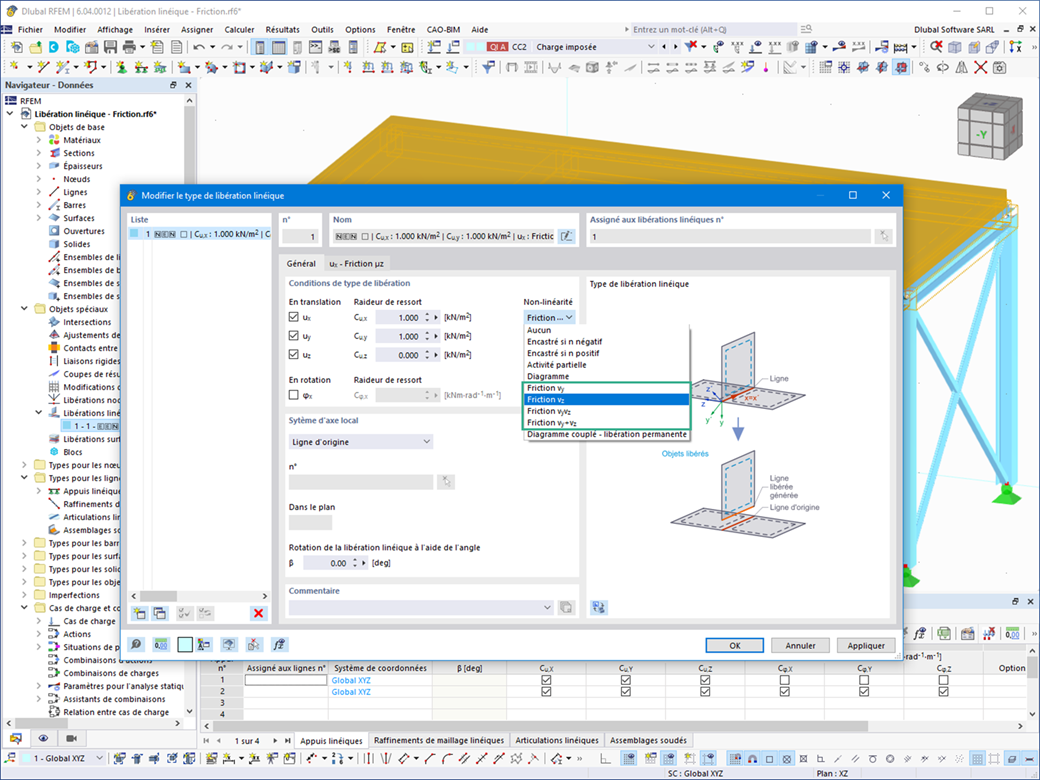The width and height of the screenshot is (1040, 780).
Task: Open 'Ligne d'origine' axis system dropdown
Action: pos(361,442)
